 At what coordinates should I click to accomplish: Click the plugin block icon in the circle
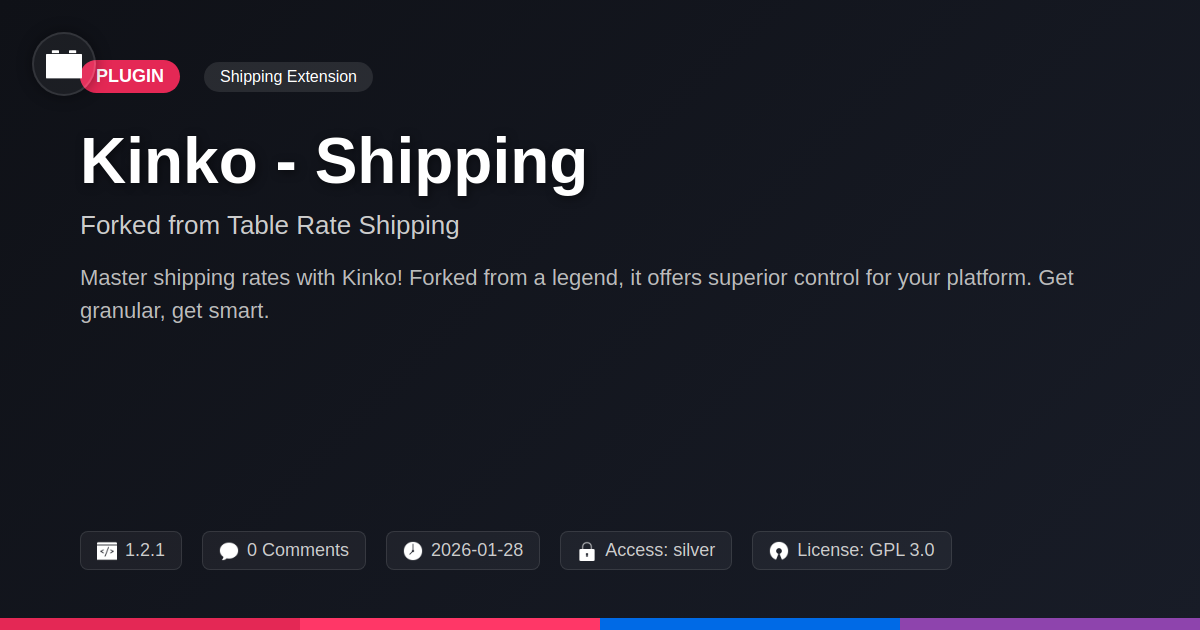point(64,65)
